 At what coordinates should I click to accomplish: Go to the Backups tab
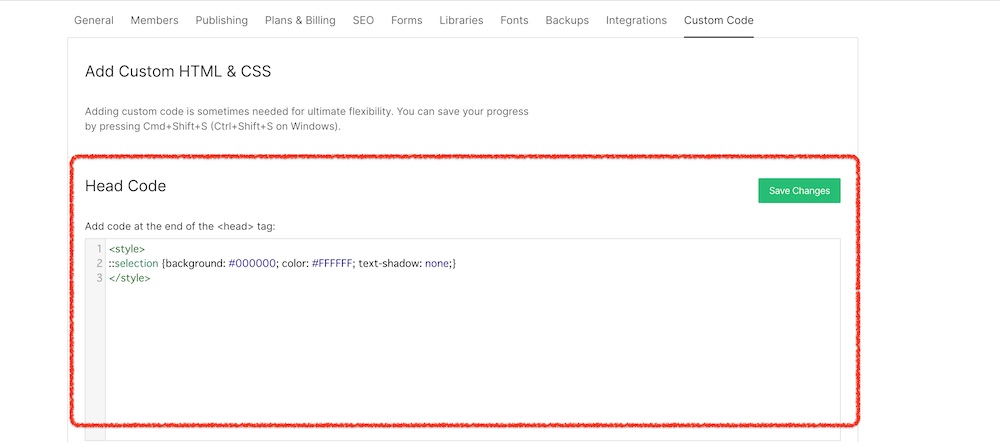pos(567,20)
